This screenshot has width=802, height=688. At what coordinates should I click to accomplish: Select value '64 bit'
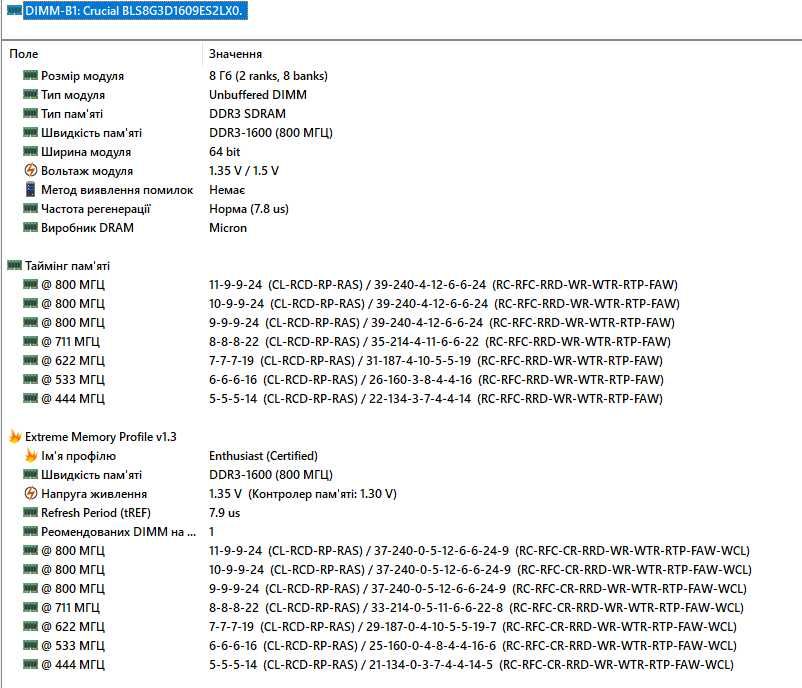(224, 151)
